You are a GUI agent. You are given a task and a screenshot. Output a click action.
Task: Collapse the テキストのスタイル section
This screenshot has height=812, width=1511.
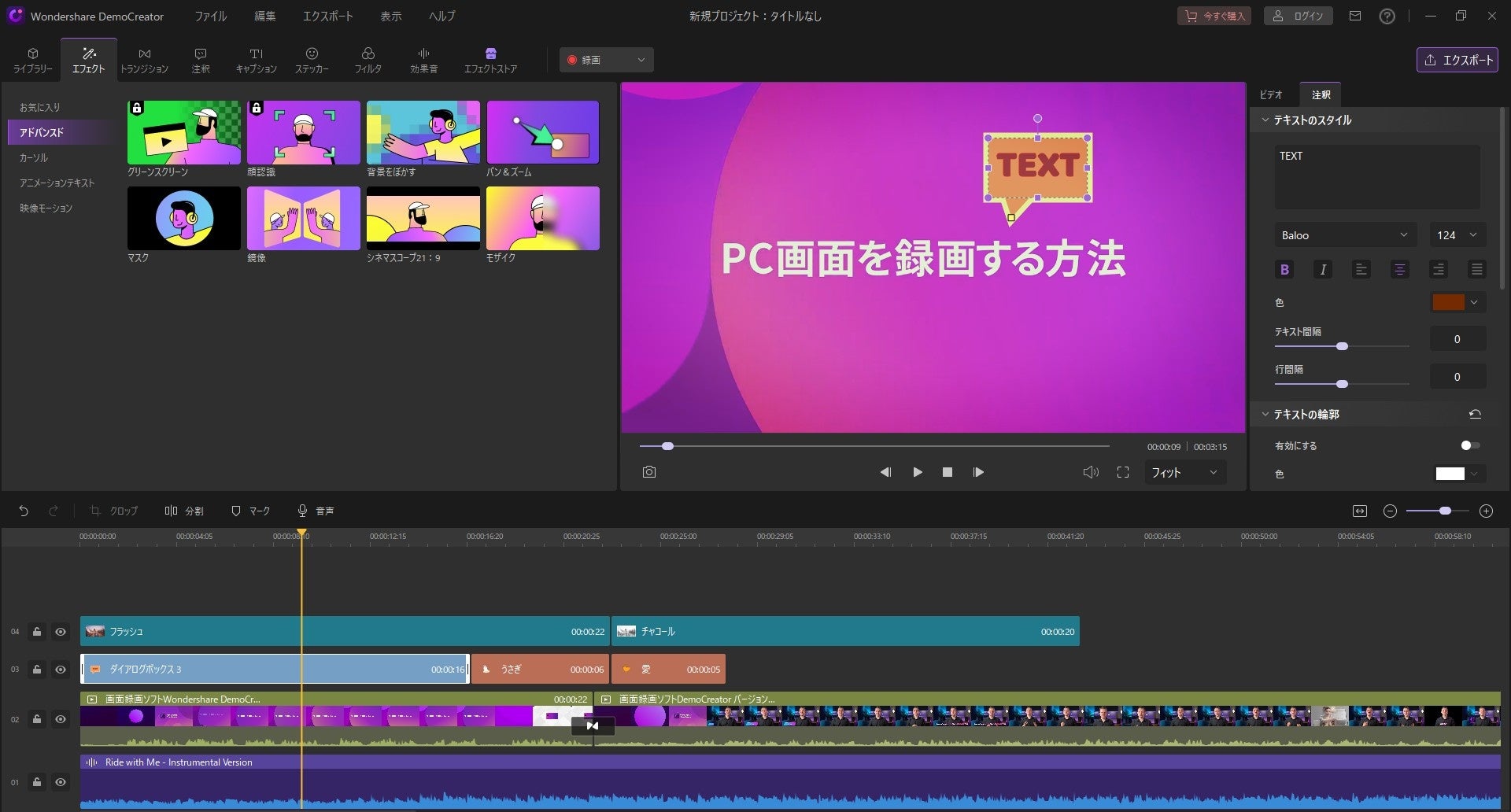click(1265, 120)
